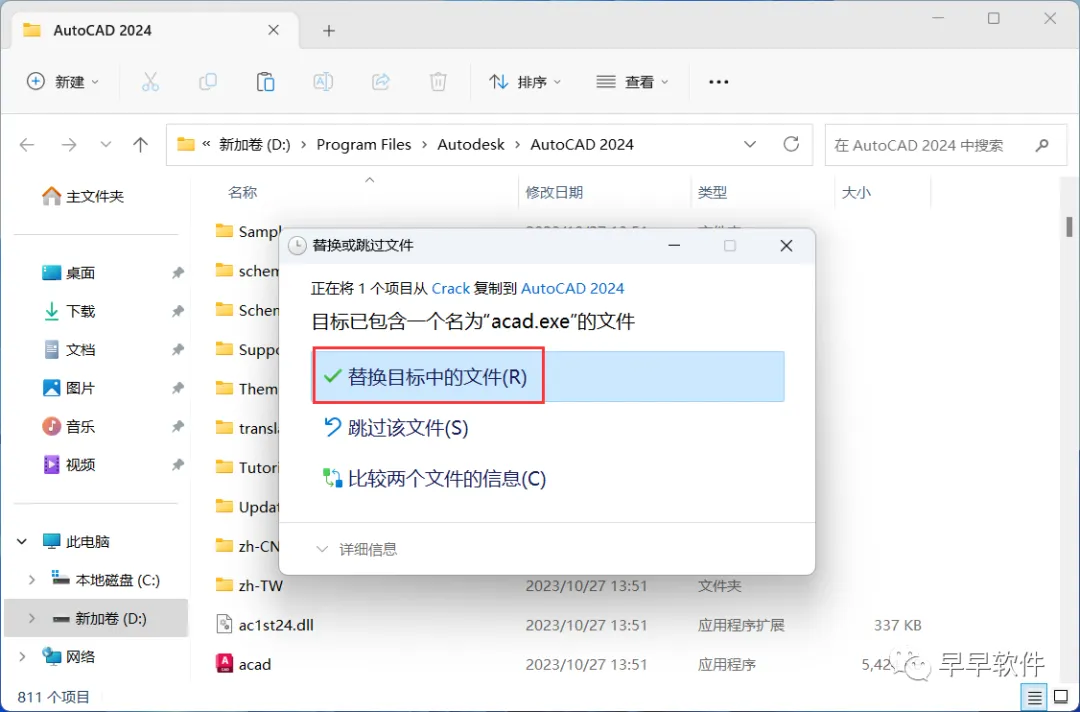Switch to large thumbnails view icon
Image resolution: width=1080 pixels, height=712 pixels.
pyautogui.click(x=1061, y=698)
